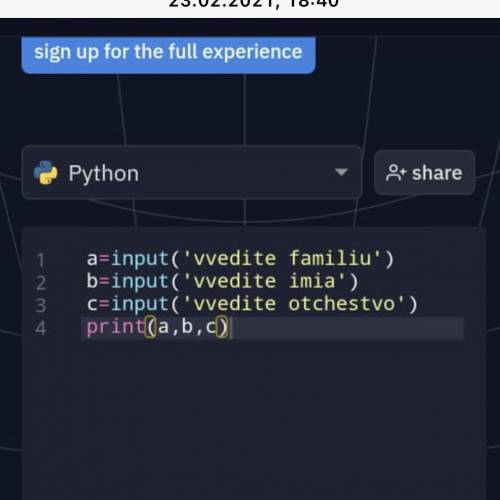
Task: Click the highlighted opening parenthesis after print
Action: pyautogui.click(x=151, y=327)
